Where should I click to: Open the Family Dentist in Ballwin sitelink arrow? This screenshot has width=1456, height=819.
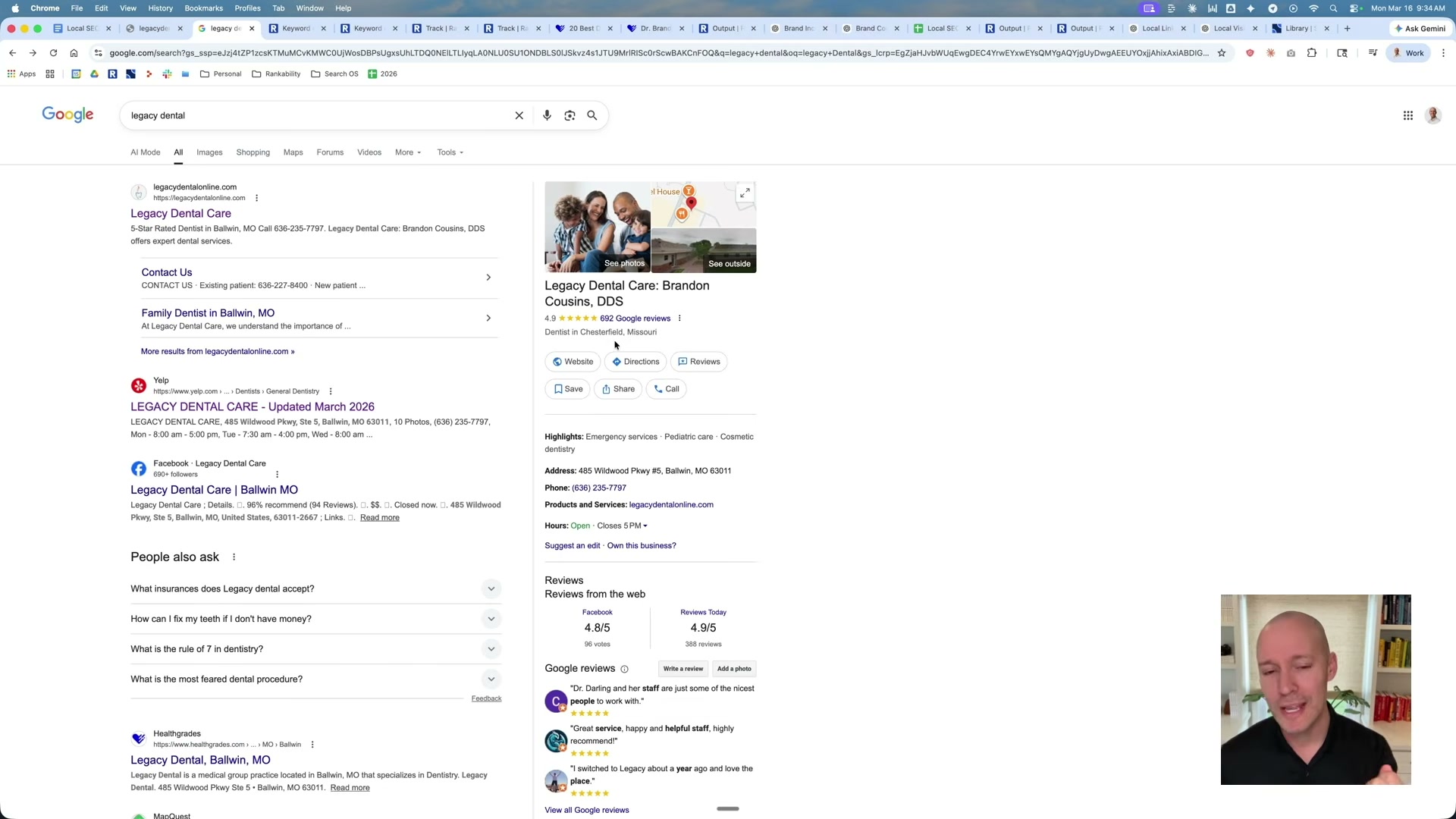click(488, 318)
